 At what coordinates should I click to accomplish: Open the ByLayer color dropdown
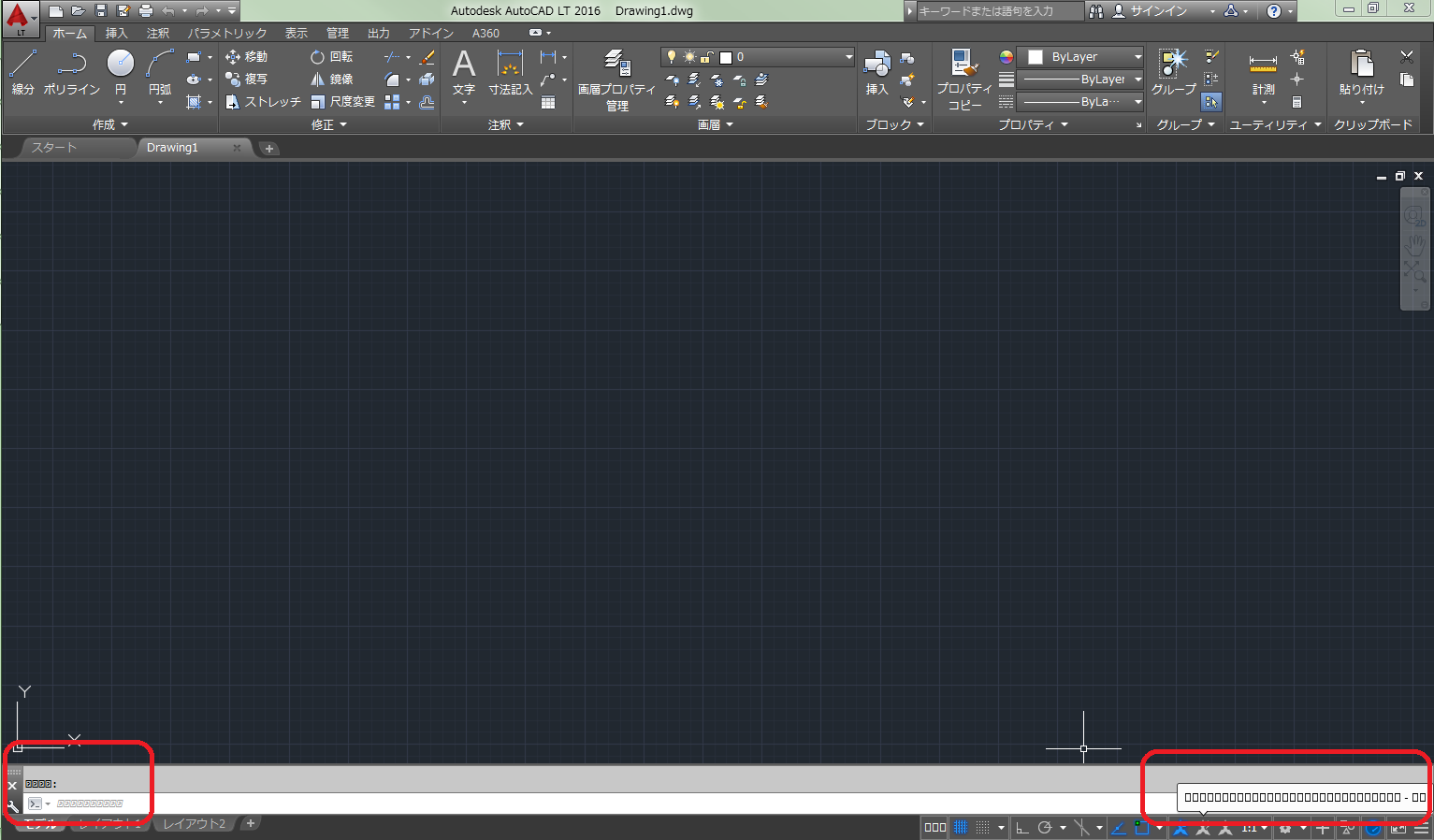coord(1080,57)
